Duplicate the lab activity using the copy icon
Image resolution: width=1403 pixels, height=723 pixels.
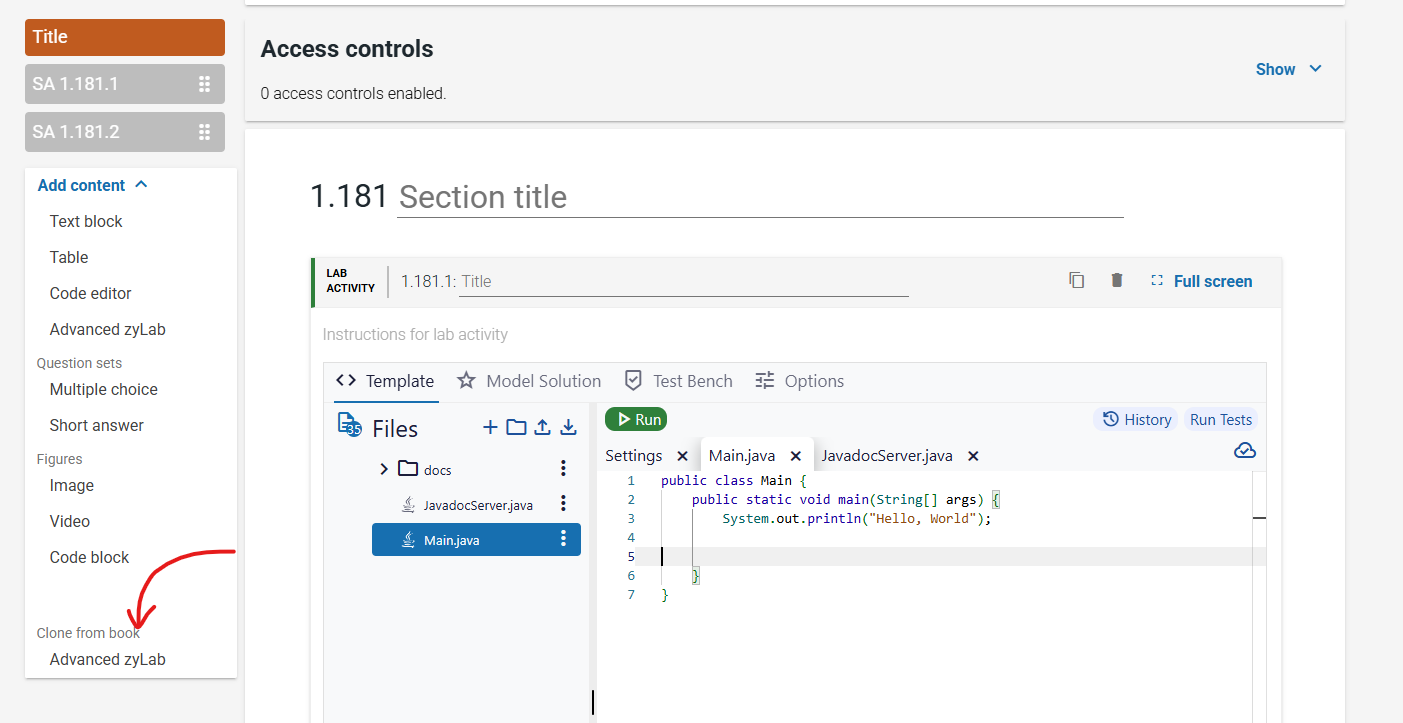click(1076, 281)
